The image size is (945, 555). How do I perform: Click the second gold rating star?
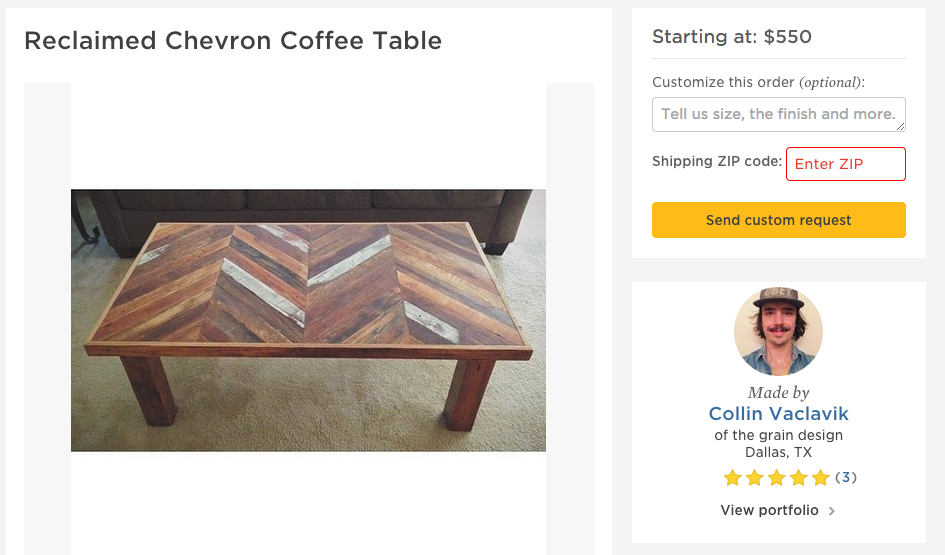coord(755,478)
